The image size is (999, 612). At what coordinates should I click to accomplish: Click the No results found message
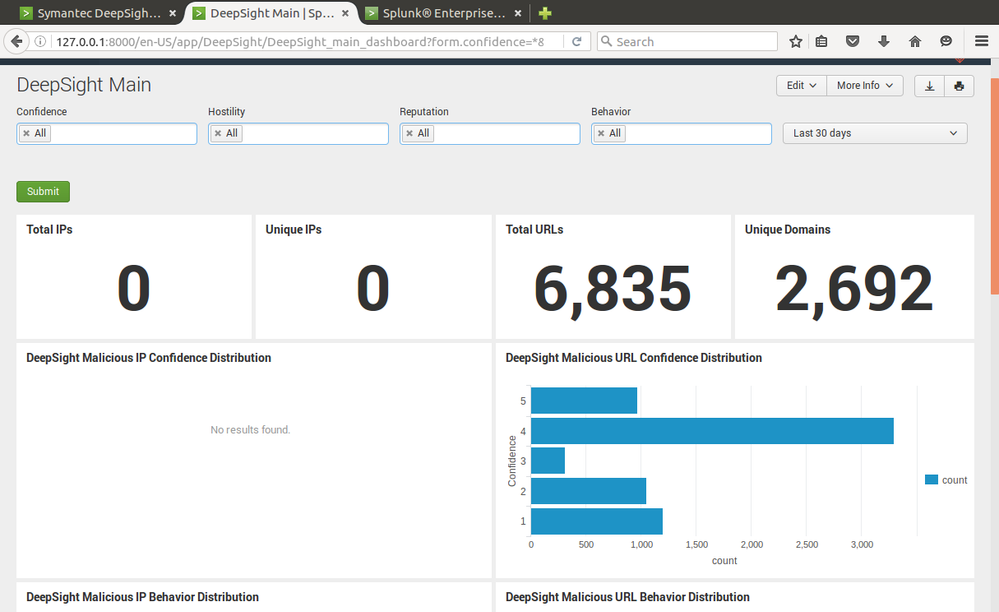point(250,430)
